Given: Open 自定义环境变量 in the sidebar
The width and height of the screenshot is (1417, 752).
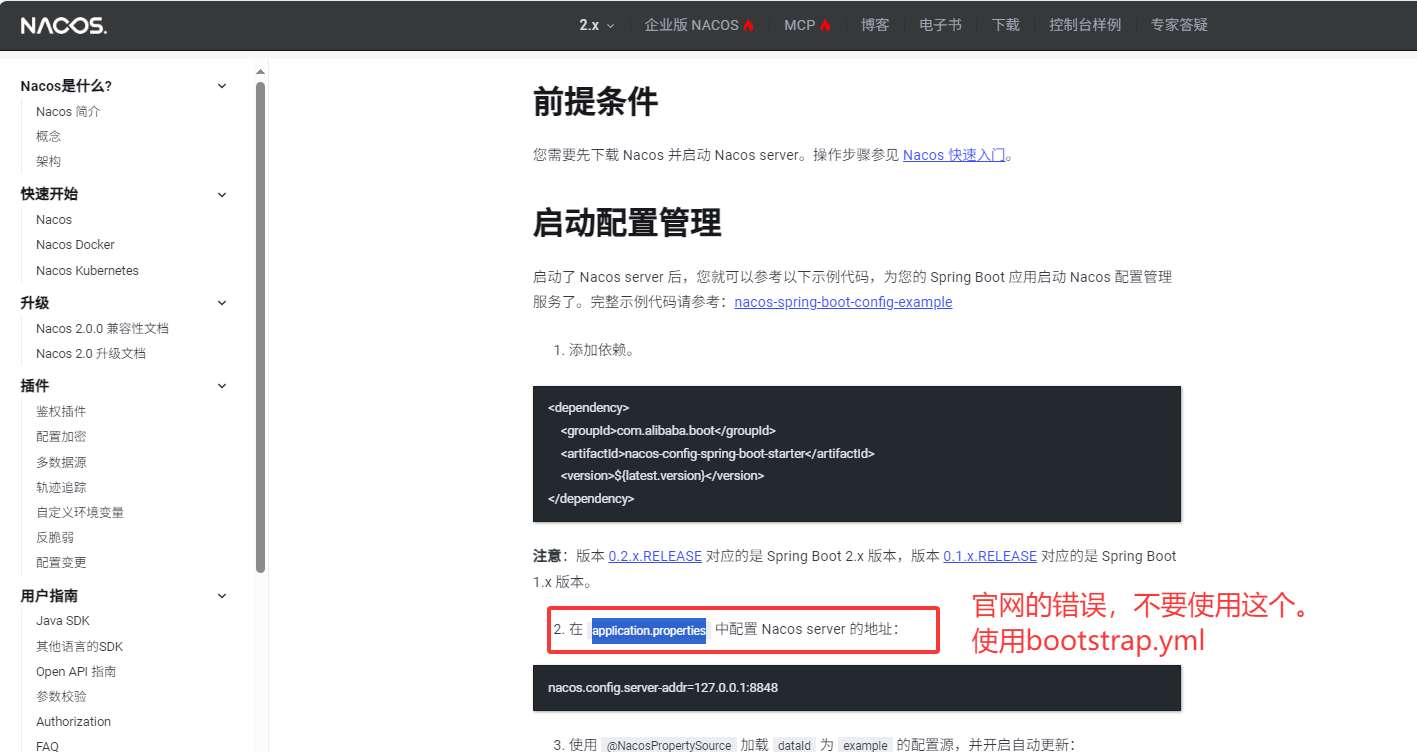Looking at the screenshot, I should click(x=80, y=512).
